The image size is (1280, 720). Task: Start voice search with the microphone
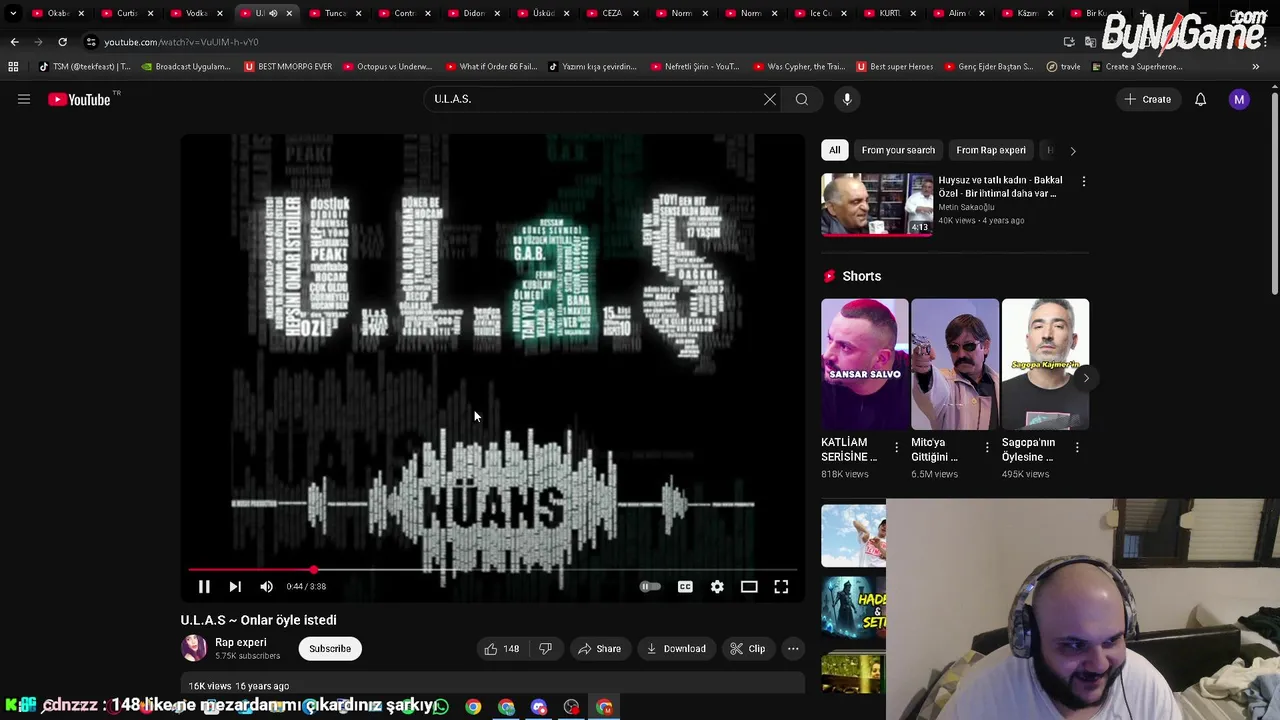847,99
